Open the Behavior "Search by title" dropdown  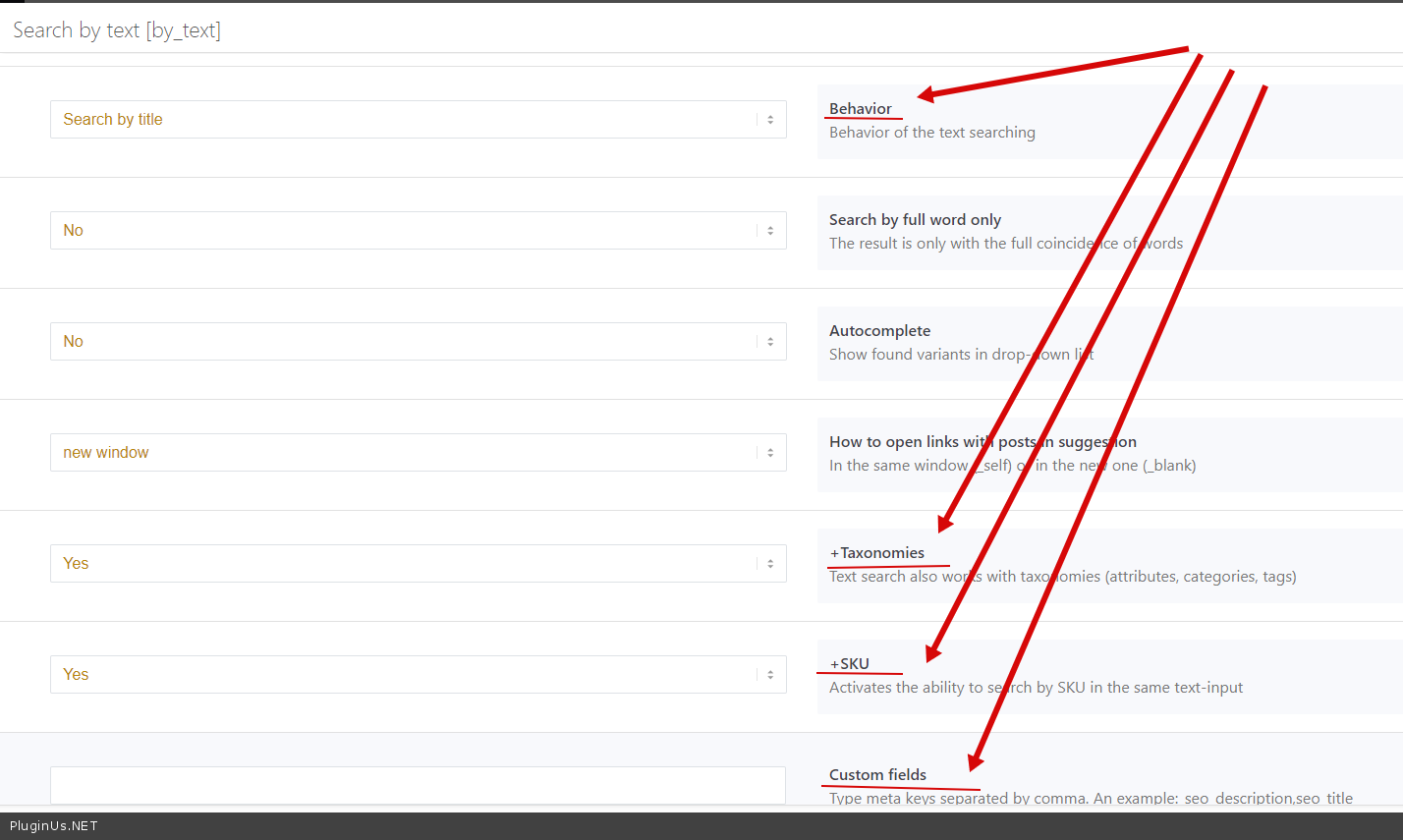pyautogui.click(x=418, y=119)
